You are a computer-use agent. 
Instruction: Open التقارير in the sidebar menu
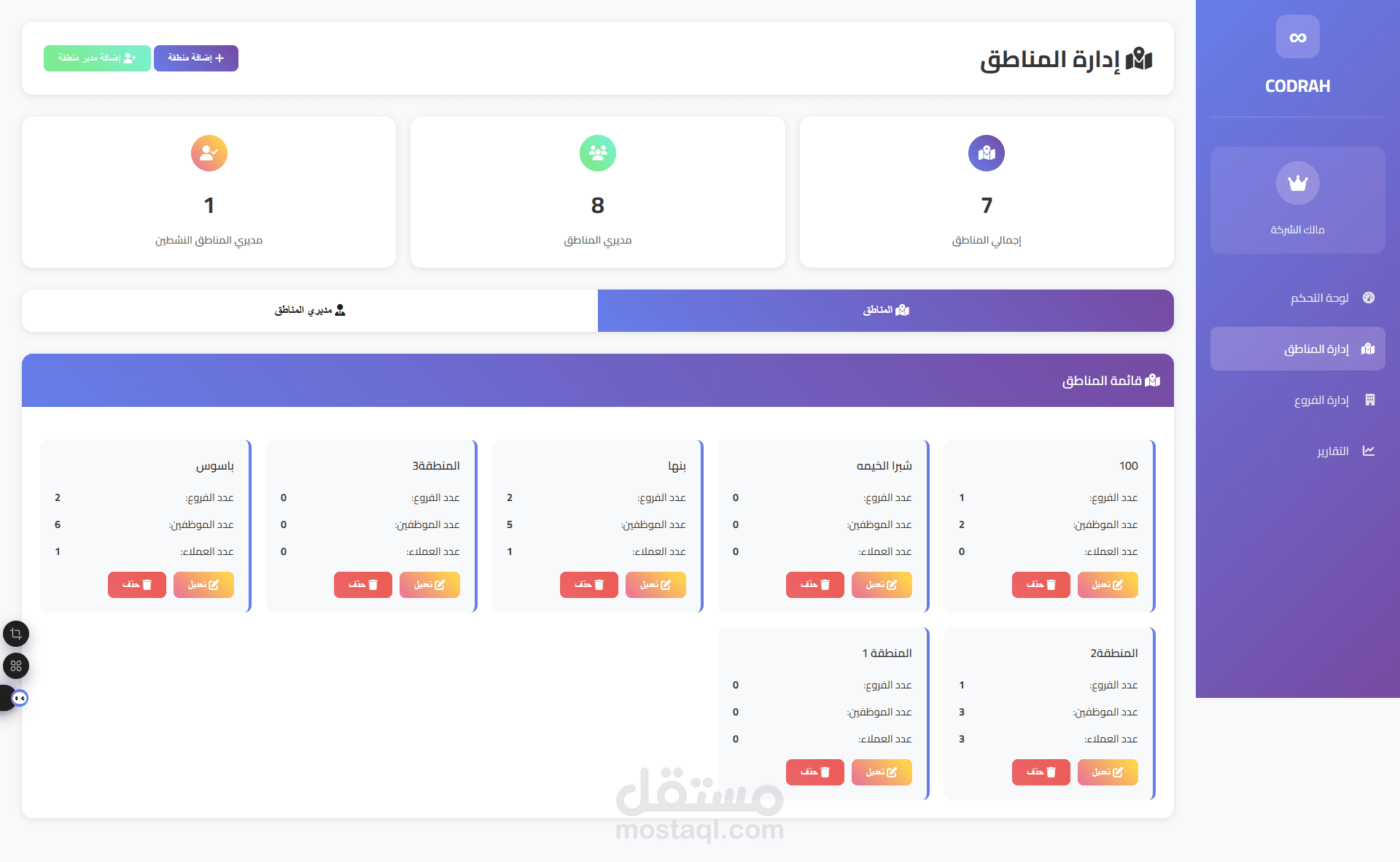pos(1332,451)
